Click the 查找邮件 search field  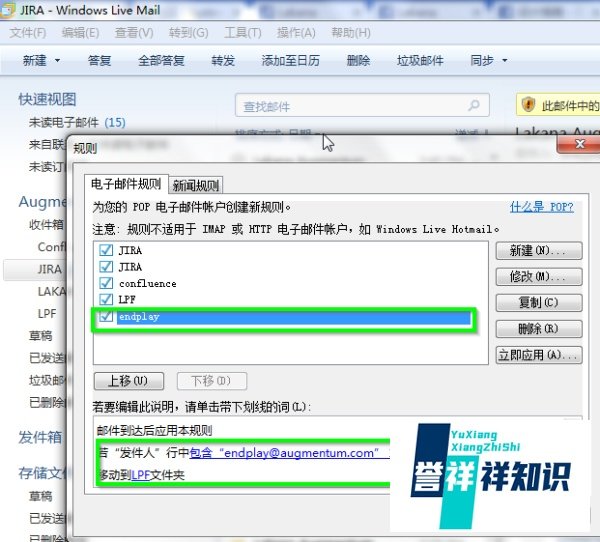coord(362,105)
